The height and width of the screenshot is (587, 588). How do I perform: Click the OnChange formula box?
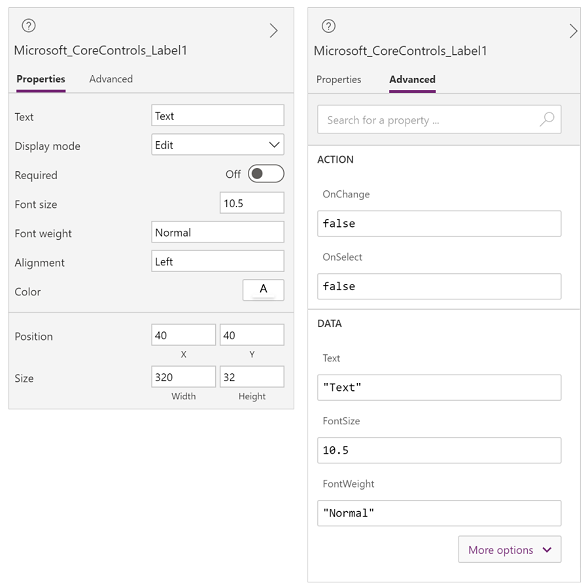pos(439,224)
